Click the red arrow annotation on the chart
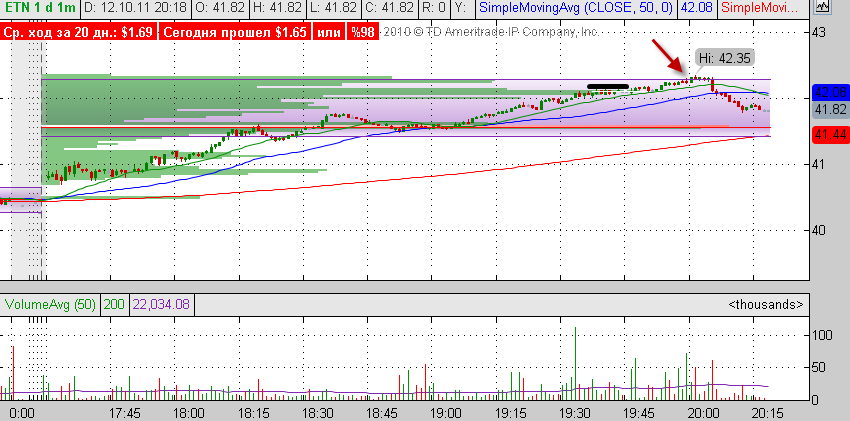The width and height of the screenshot is (850, 421). pyautogui.click(x=670, y=58)
